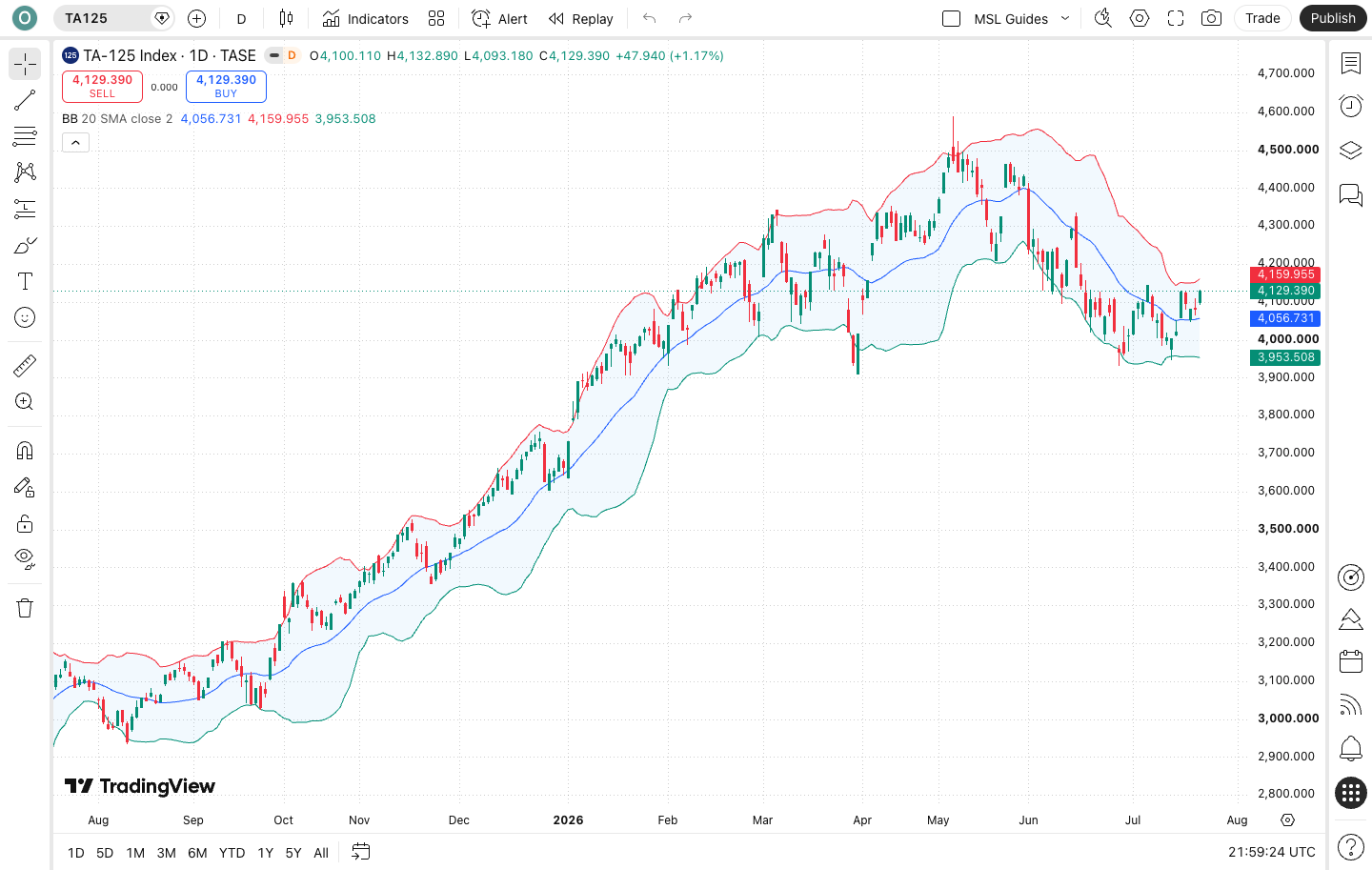
Task: Select the crosshair cursor tool
Action: coord(25,64)
